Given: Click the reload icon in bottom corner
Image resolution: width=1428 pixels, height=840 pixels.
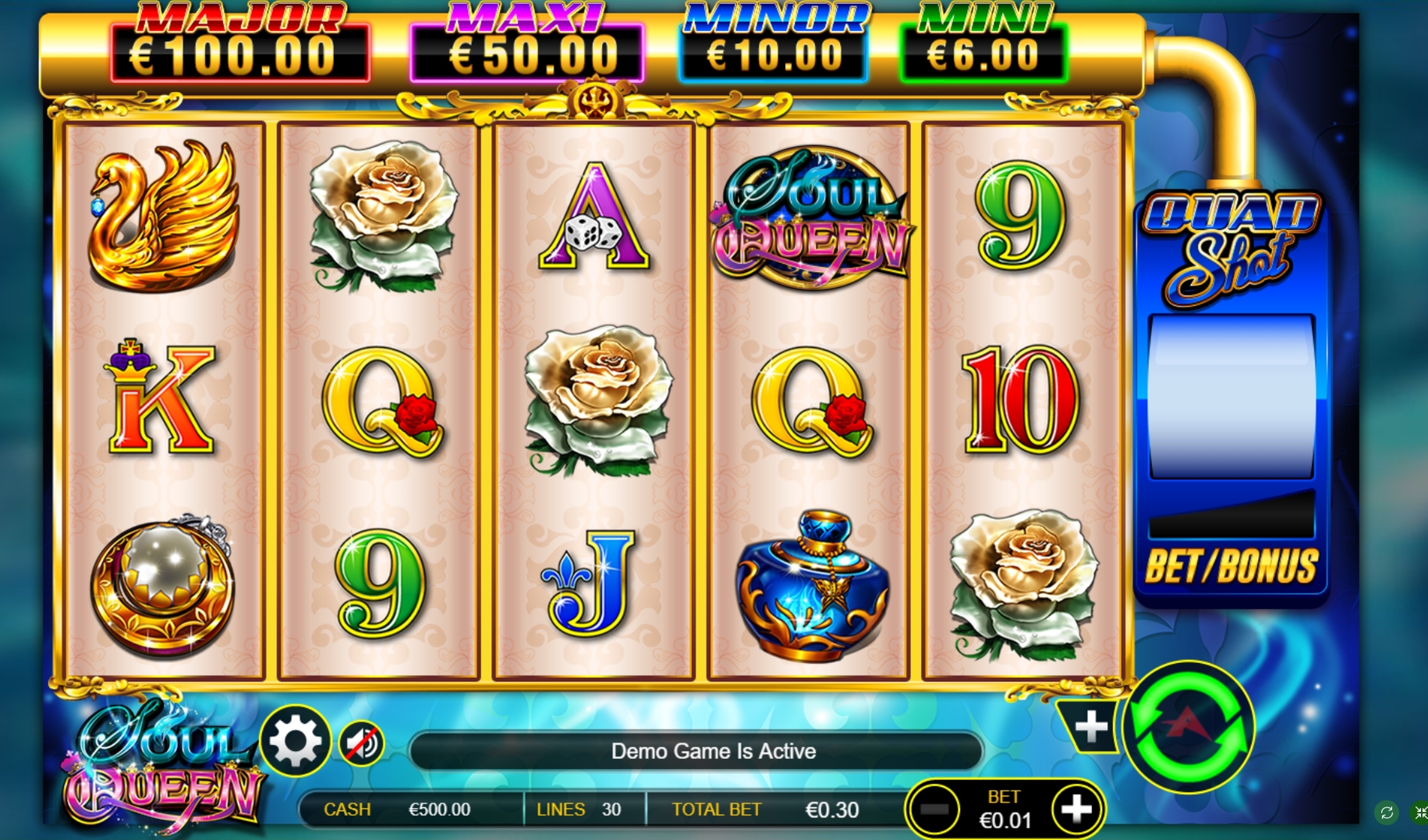Looking at the screenshot, I should tap(1387, 813).
